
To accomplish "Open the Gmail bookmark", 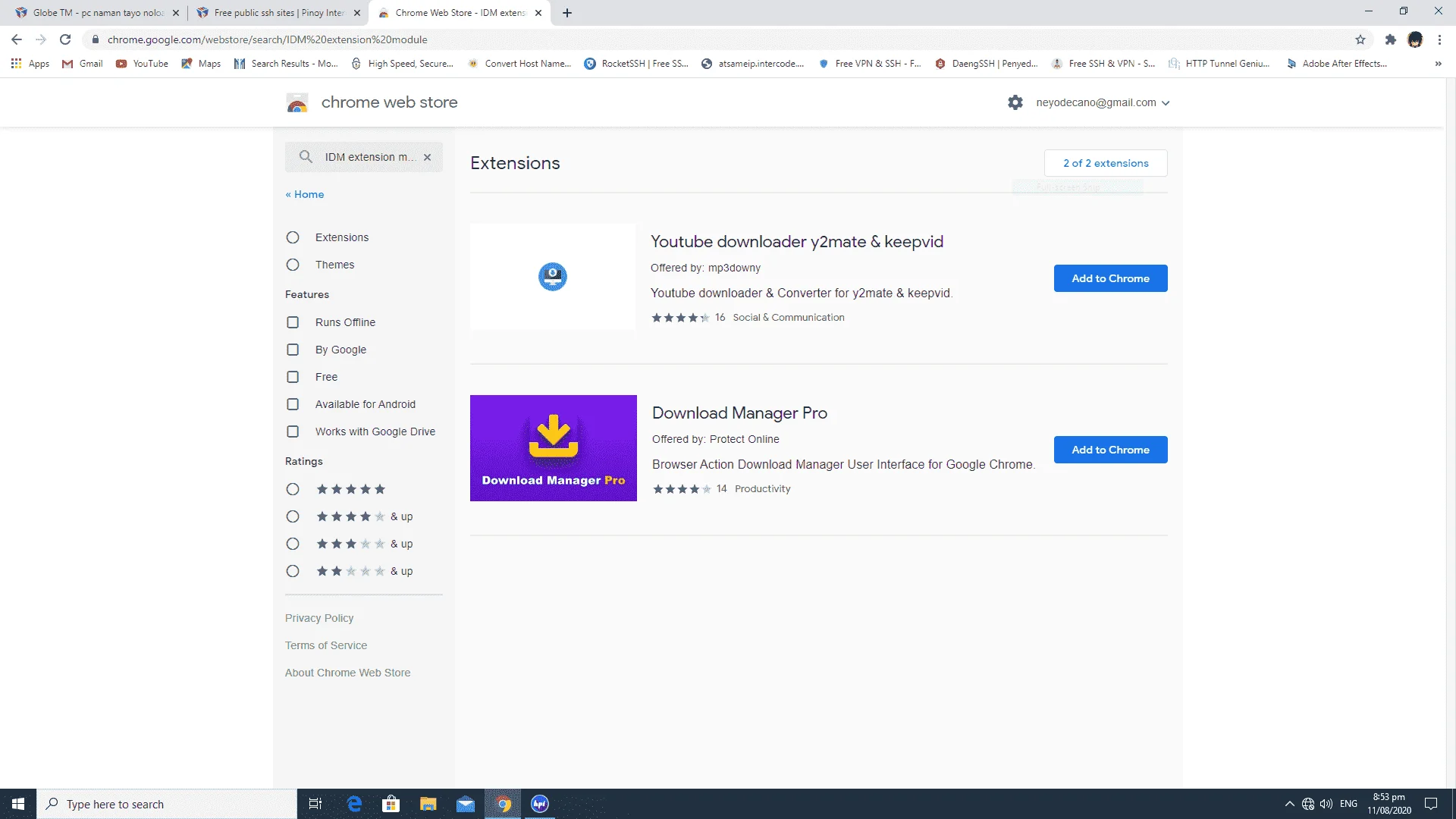I will tap(82, 64).
